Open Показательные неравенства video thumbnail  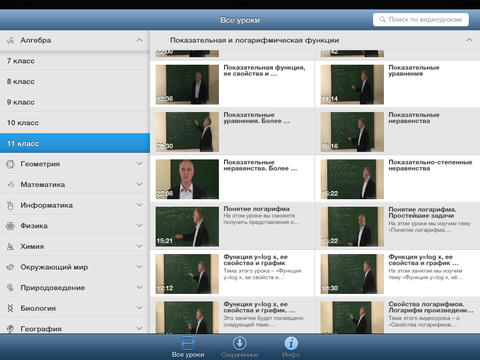coord(352,132)
